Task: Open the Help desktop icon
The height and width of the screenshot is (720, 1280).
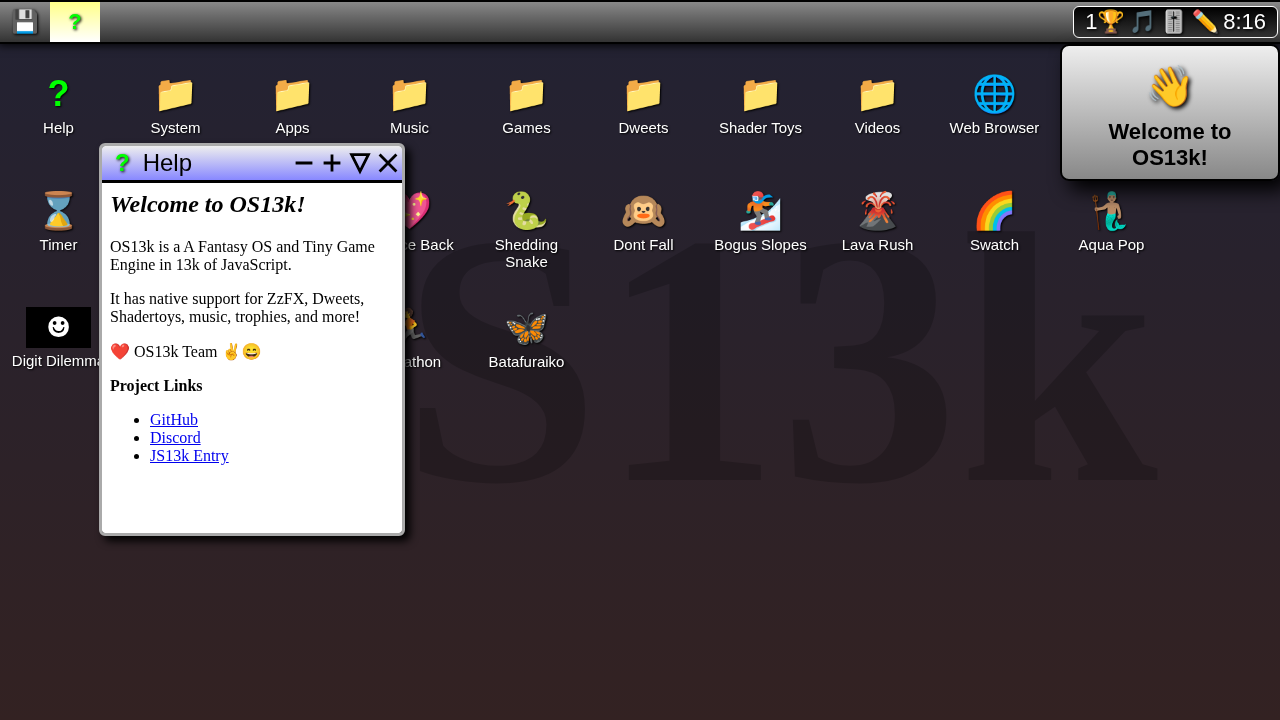Action: coord(58,104)
